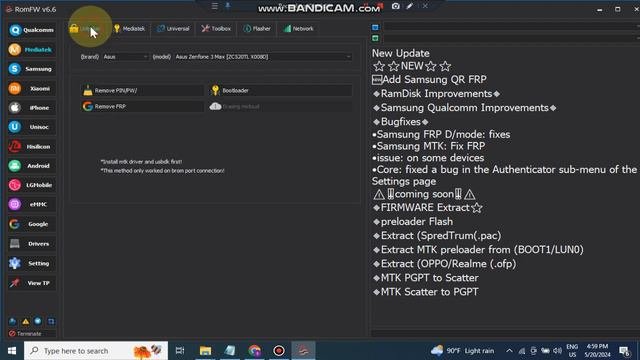Click the note 'Install mtk driver and usbdk first!'
Viewport: 640px width, 360px height.
coord(141,162)
